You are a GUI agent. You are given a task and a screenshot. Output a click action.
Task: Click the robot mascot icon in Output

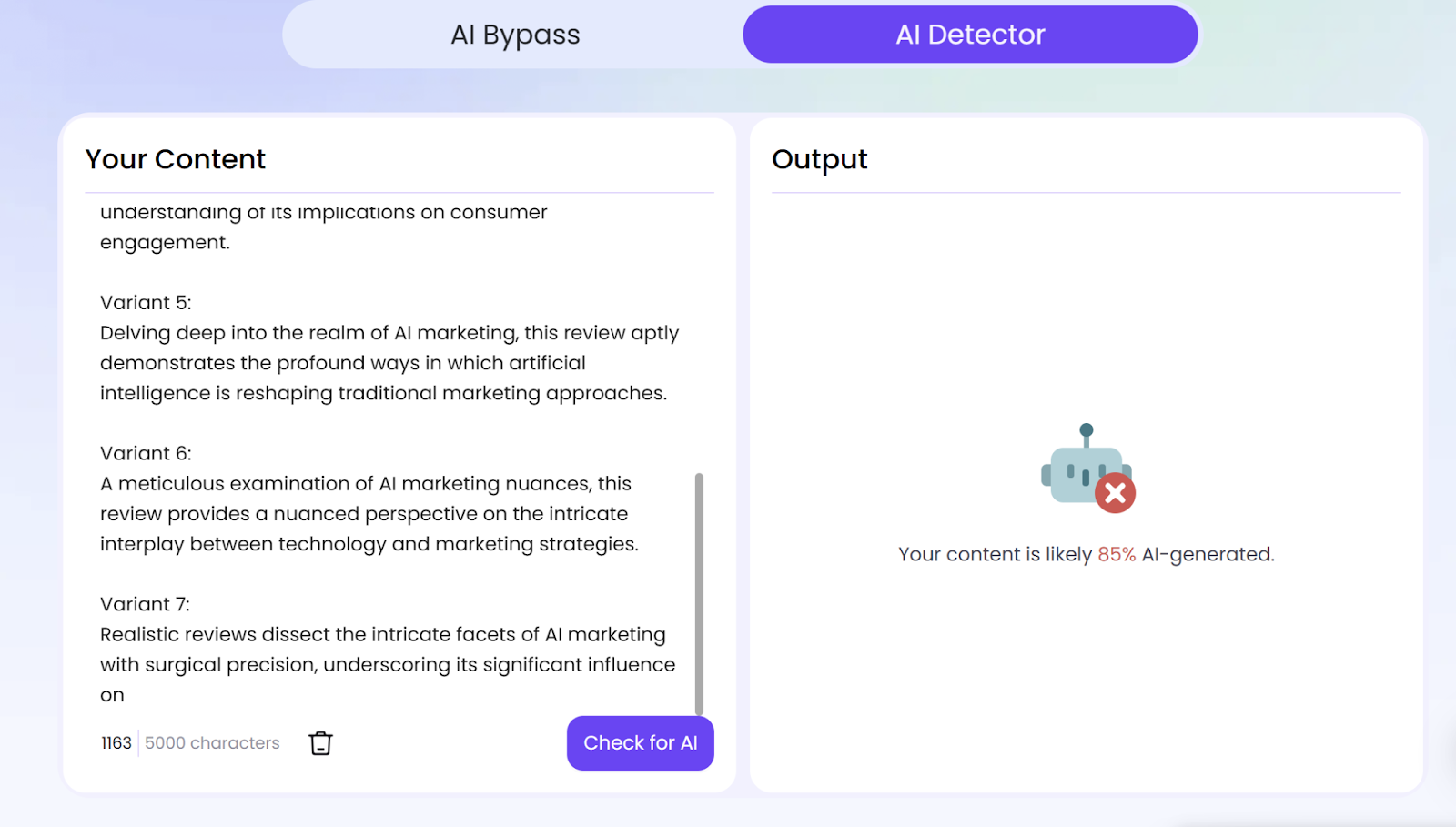tap(1086, 469)
